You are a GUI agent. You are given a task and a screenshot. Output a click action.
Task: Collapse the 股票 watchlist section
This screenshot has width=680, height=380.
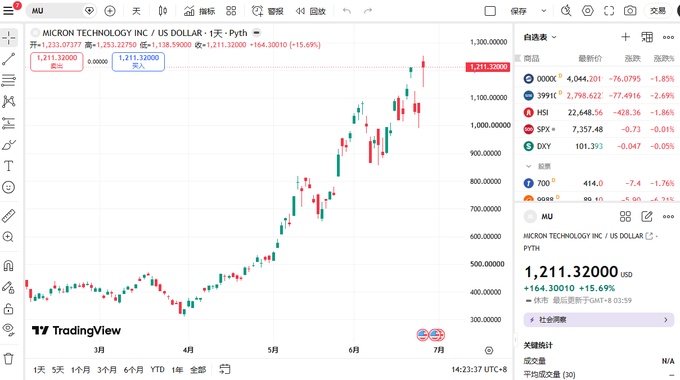pyautogui.click(x=528, y=166)
